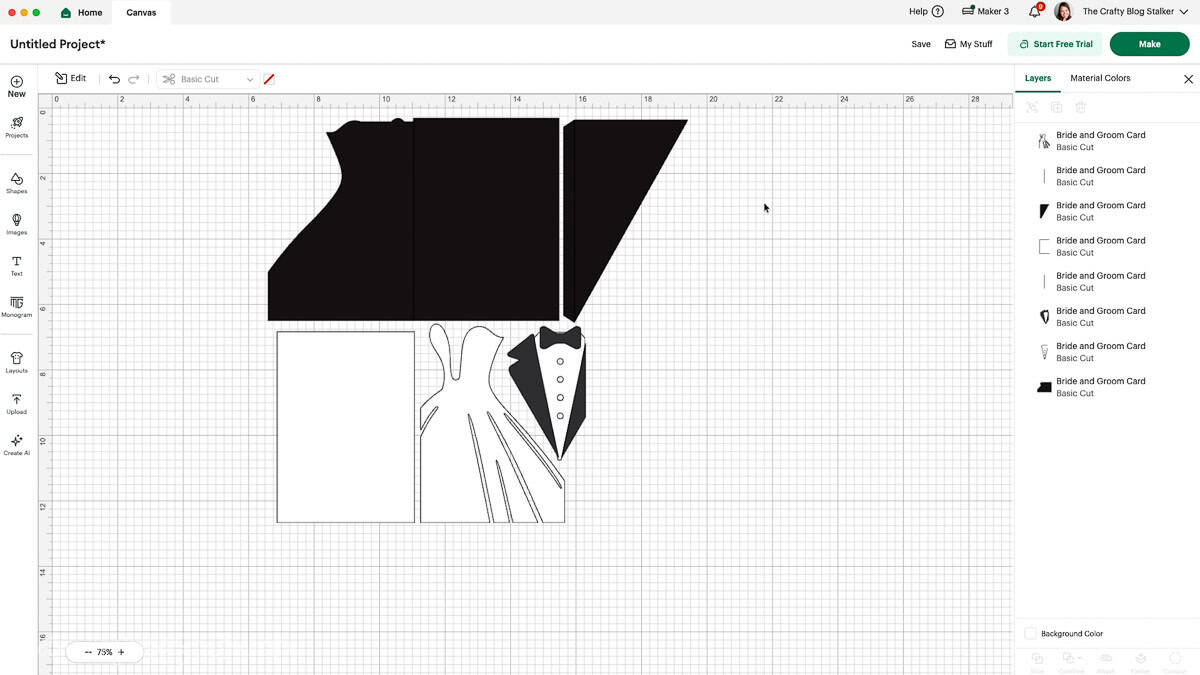Open the Maker 3 machine selector
The image size is (1200, 675).
984,11
